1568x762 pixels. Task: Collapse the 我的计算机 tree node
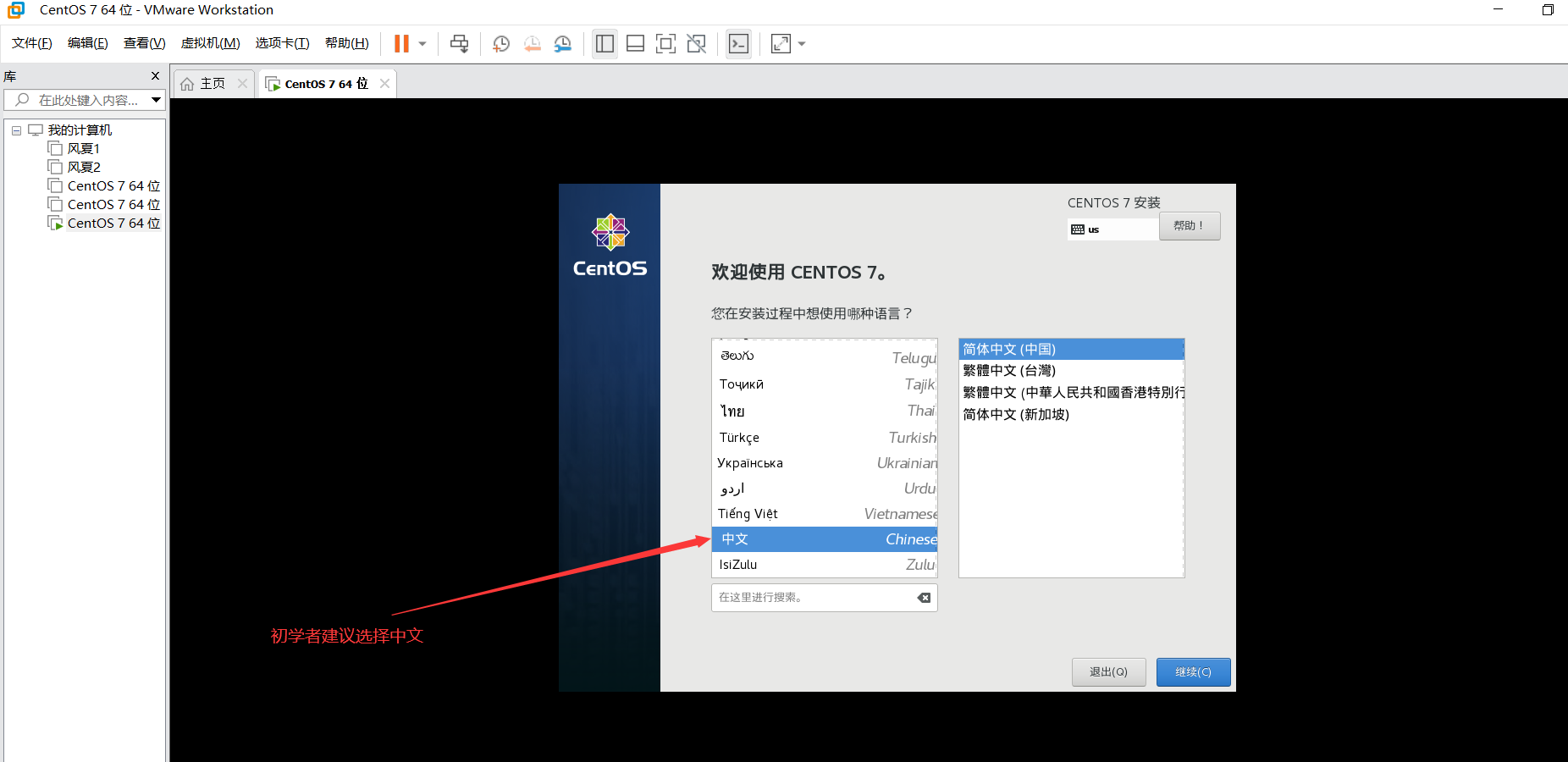tap(16, 130)
